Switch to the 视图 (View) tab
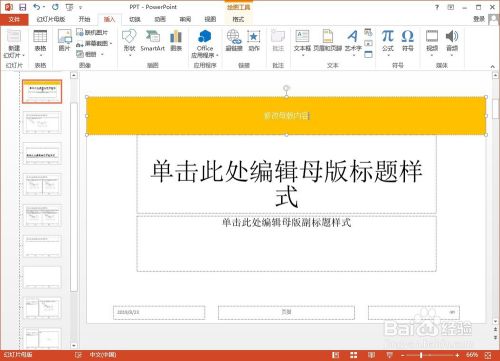The width and height of the screenshot is (500, 361). pyautogui.click(x=210, y=19)
